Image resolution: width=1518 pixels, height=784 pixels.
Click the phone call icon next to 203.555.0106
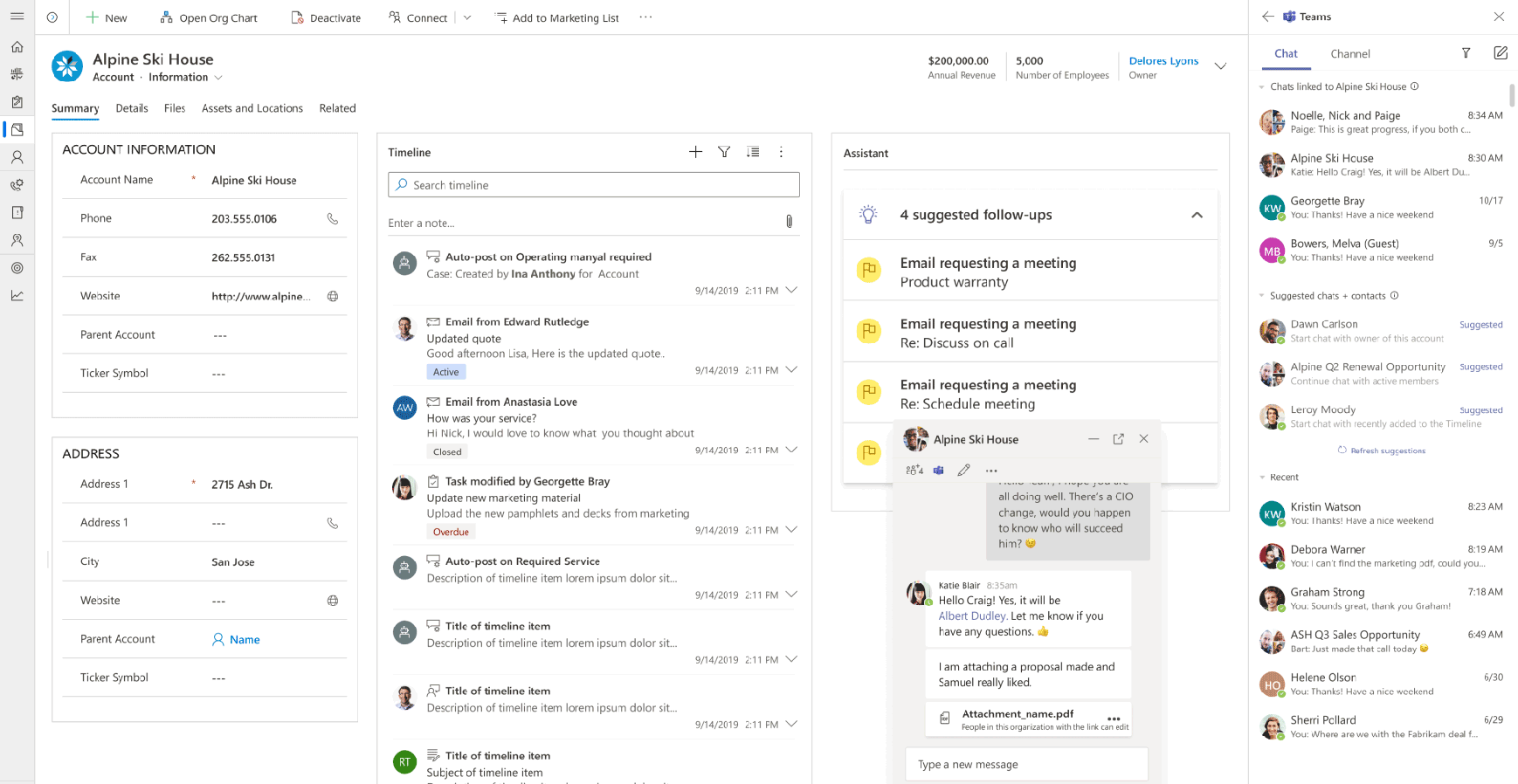click(x=333, y=218)
